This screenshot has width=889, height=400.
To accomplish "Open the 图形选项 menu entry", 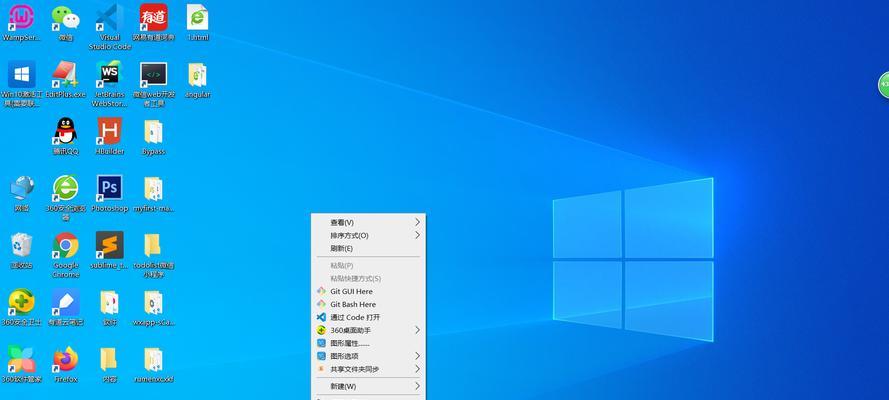I will (x=368, y=356).
